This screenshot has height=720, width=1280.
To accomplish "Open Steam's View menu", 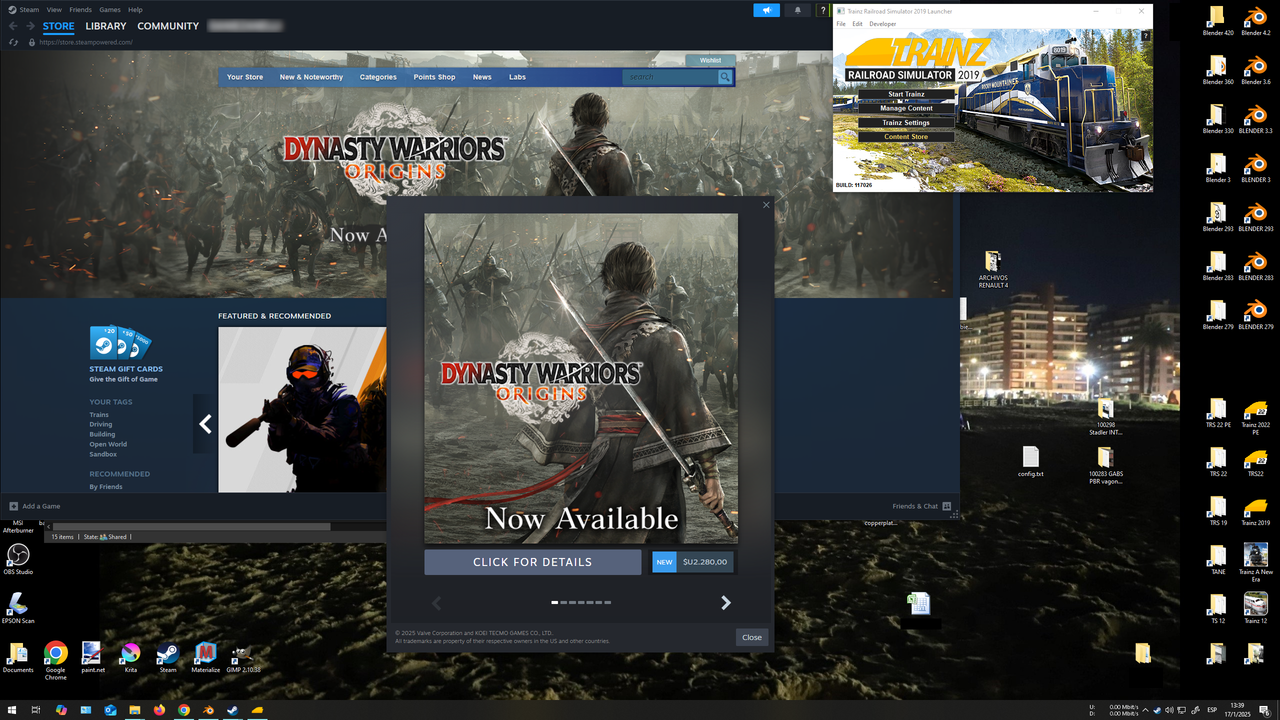I will (x=54, y=9).
